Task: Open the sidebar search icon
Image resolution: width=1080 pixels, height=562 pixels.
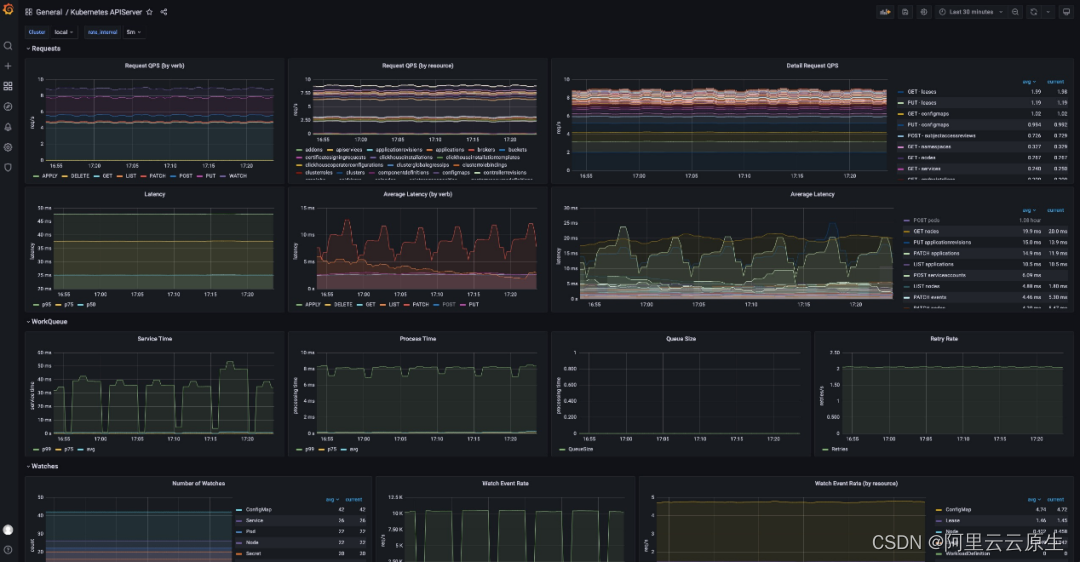Action: point(8,46)
